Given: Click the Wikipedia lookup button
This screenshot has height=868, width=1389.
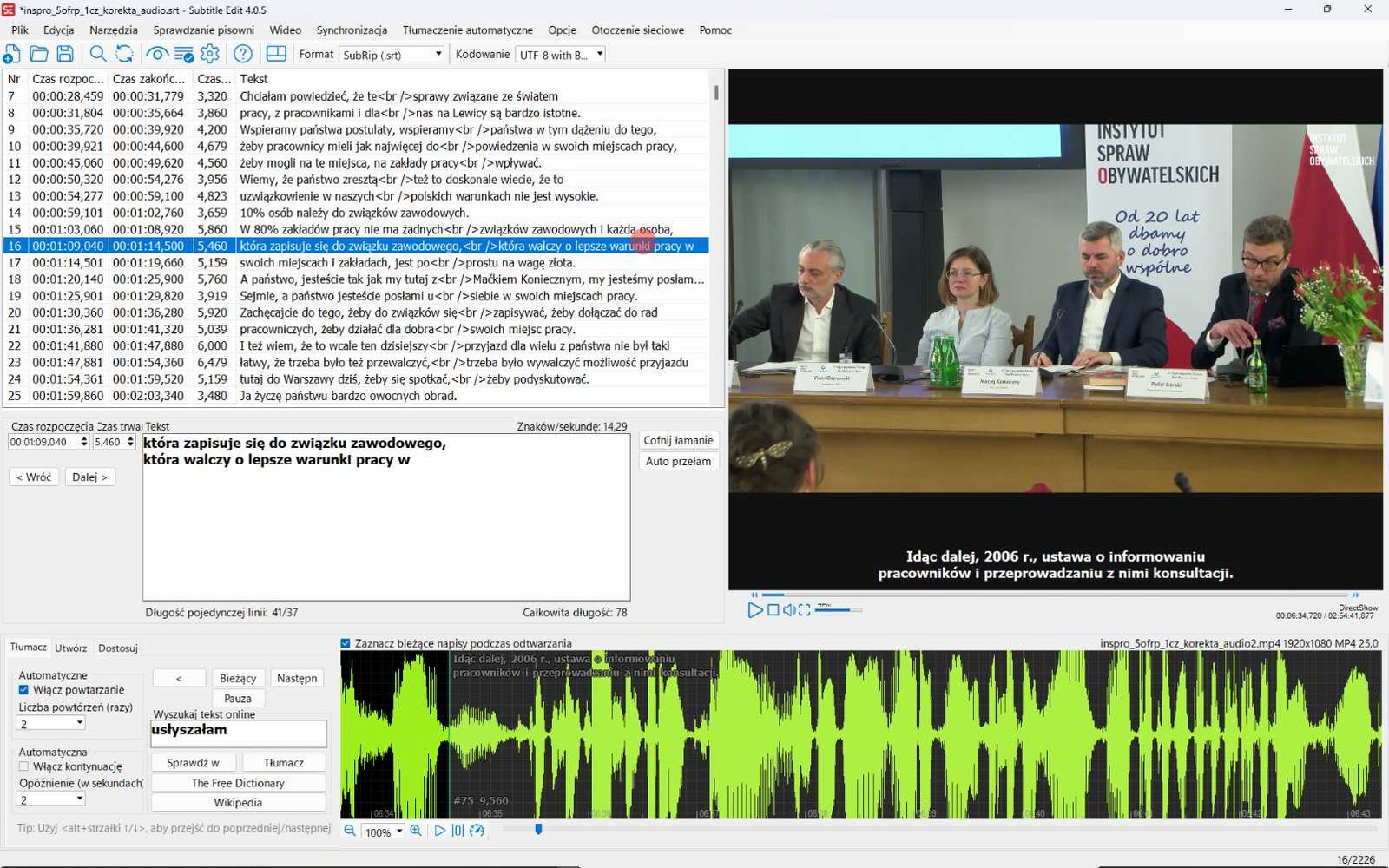Looking at the screenshot, I should (x=238, y=803).
